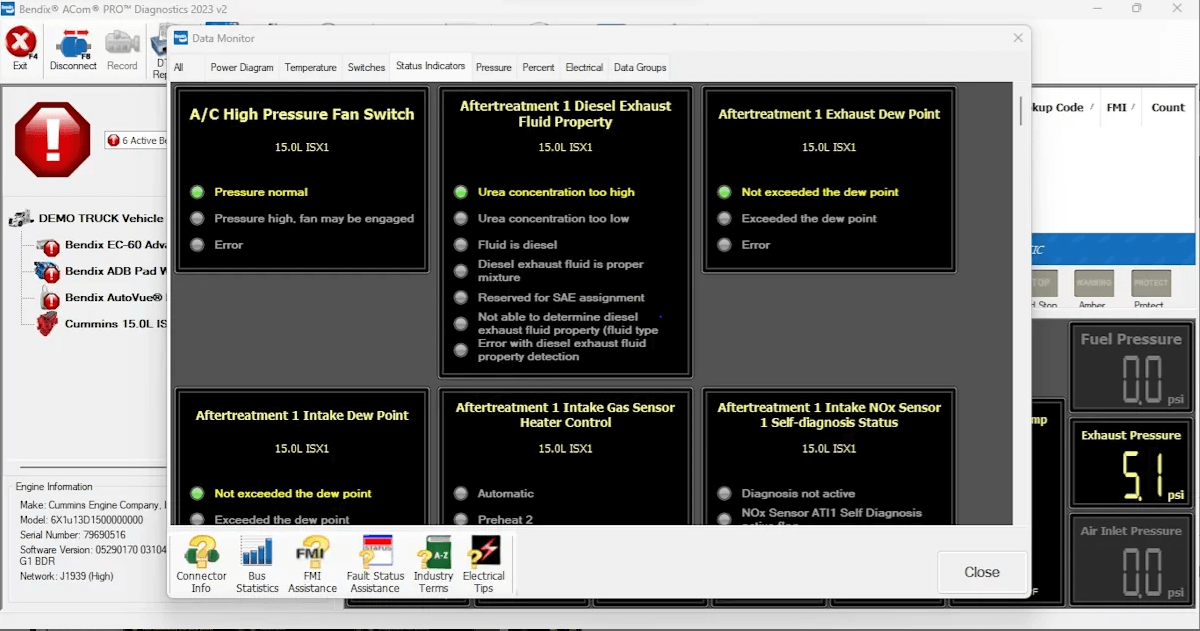Click the Close button in Data Monitor
This screenshot has height=631, width=1200.
pos(981,572)
